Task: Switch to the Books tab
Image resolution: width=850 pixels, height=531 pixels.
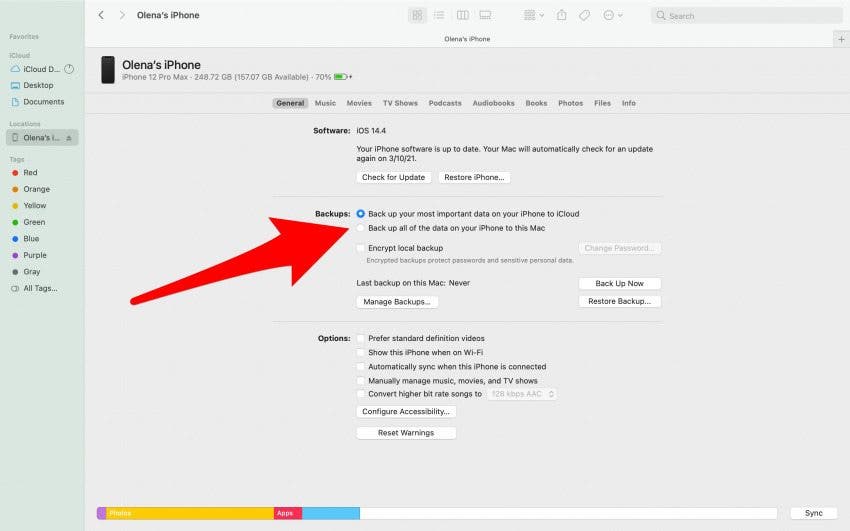Action: point(536,103)
